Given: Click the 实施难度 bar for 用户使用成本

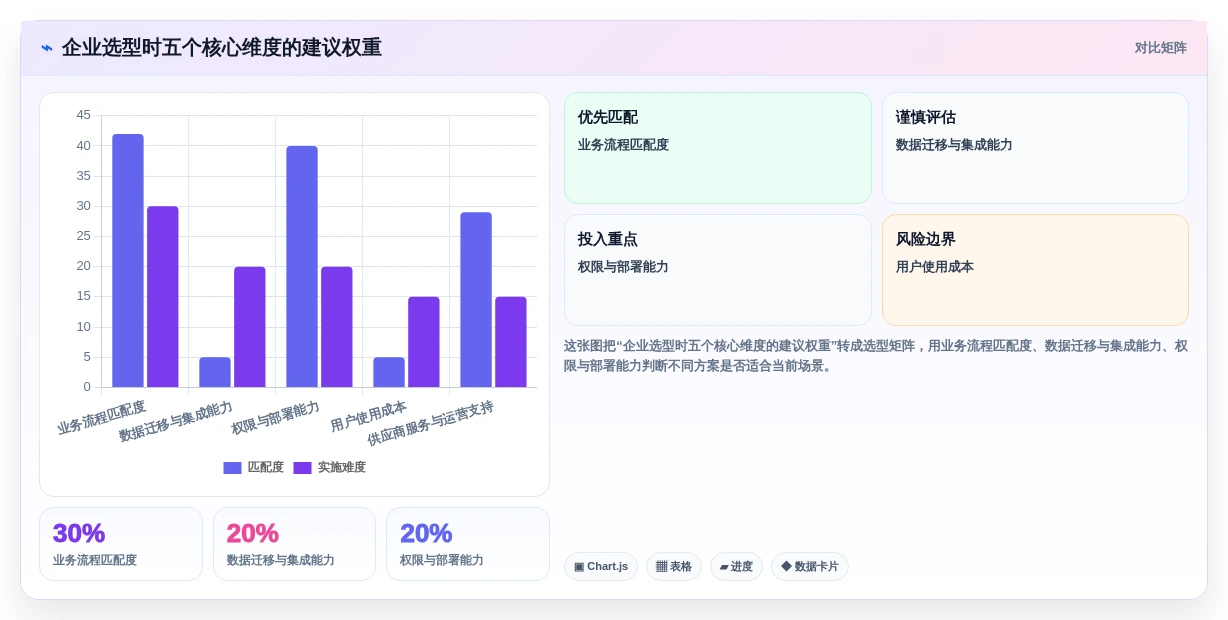Looking at the screenshot, I should (x=424, y=342).
